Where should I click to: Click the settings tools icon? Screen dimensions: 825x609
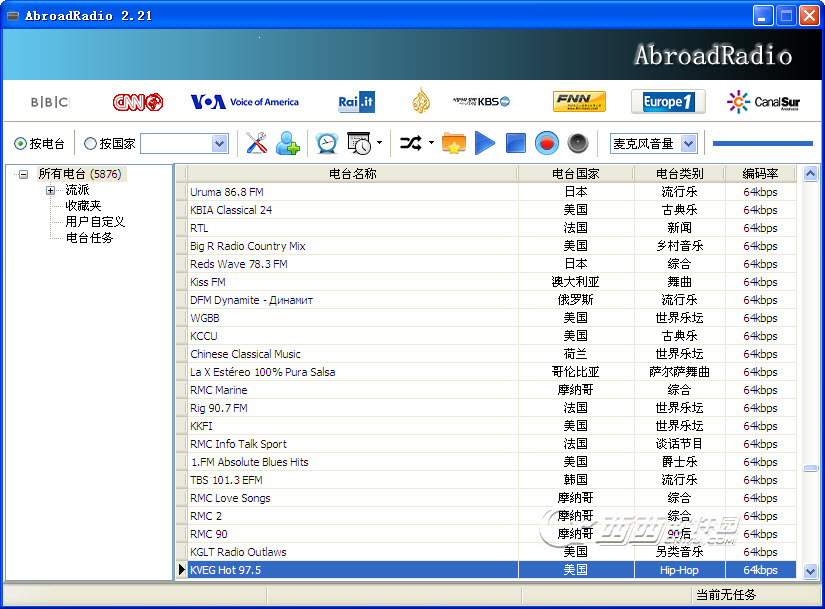(x=257, y=144)
